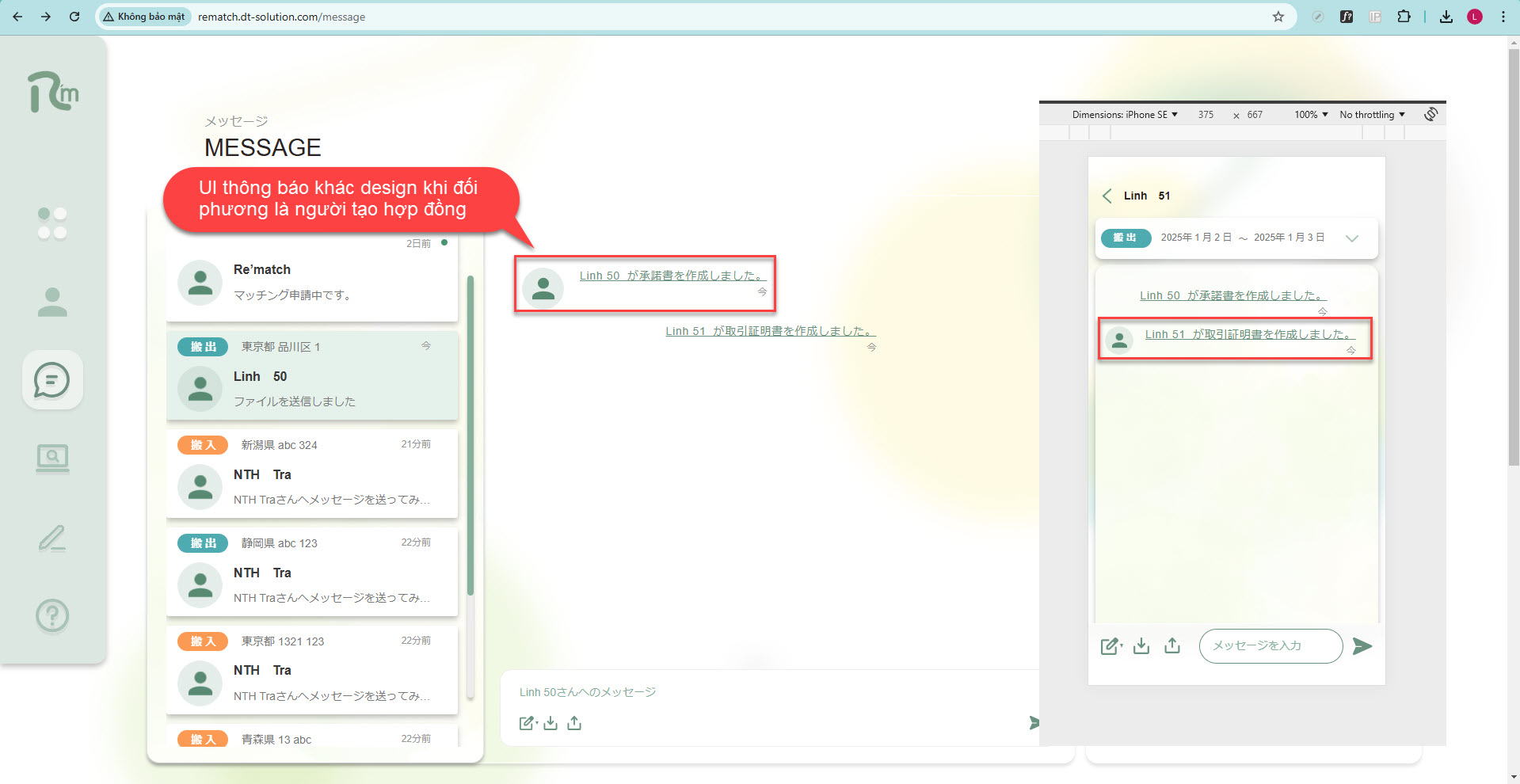1520x784 pixels.
Task: Open the Linh 51 取引証明書 link in desktop chat
Action: [770, 331]
